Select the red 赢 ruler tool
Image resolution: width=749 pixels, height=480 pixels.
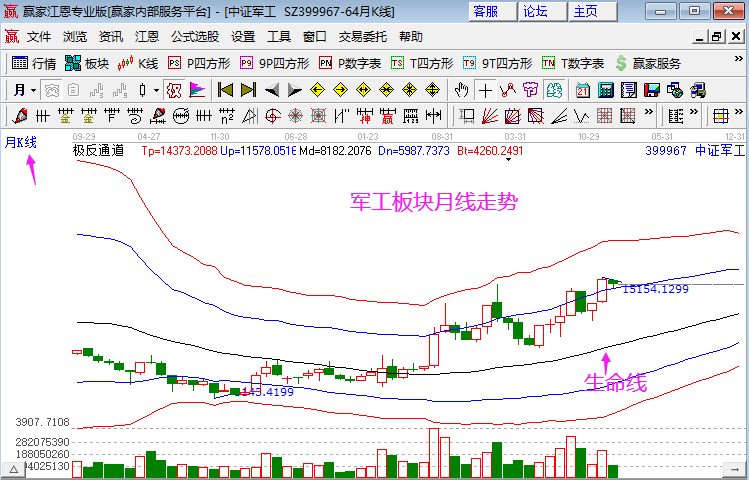tap(387, 116)
